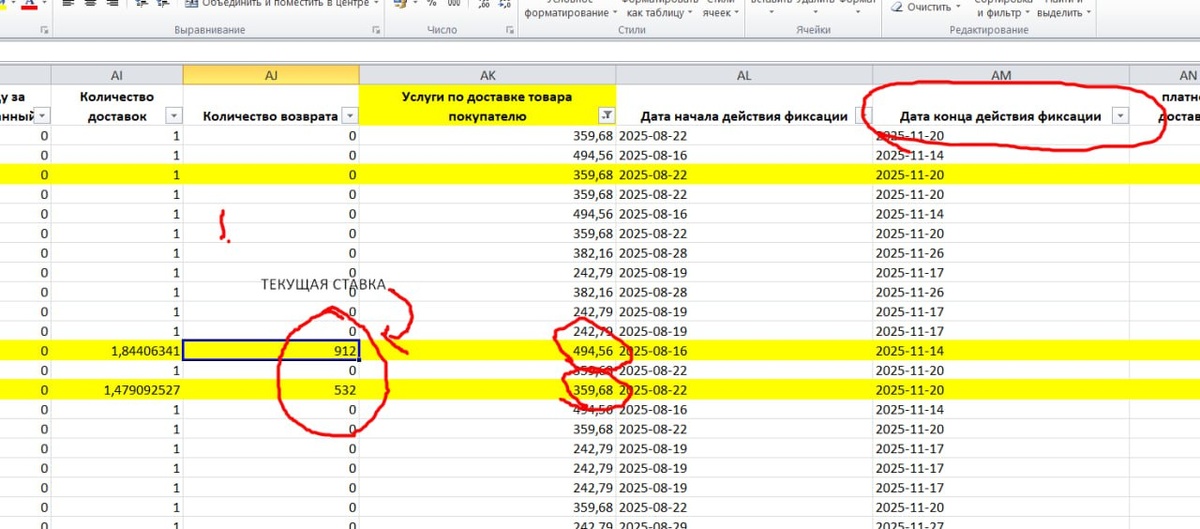The image size is (1200, 529).
Task: Click the 'ТЕКУЩАЯ СТАВКА' text label
Action: click(x=322, y=286)
